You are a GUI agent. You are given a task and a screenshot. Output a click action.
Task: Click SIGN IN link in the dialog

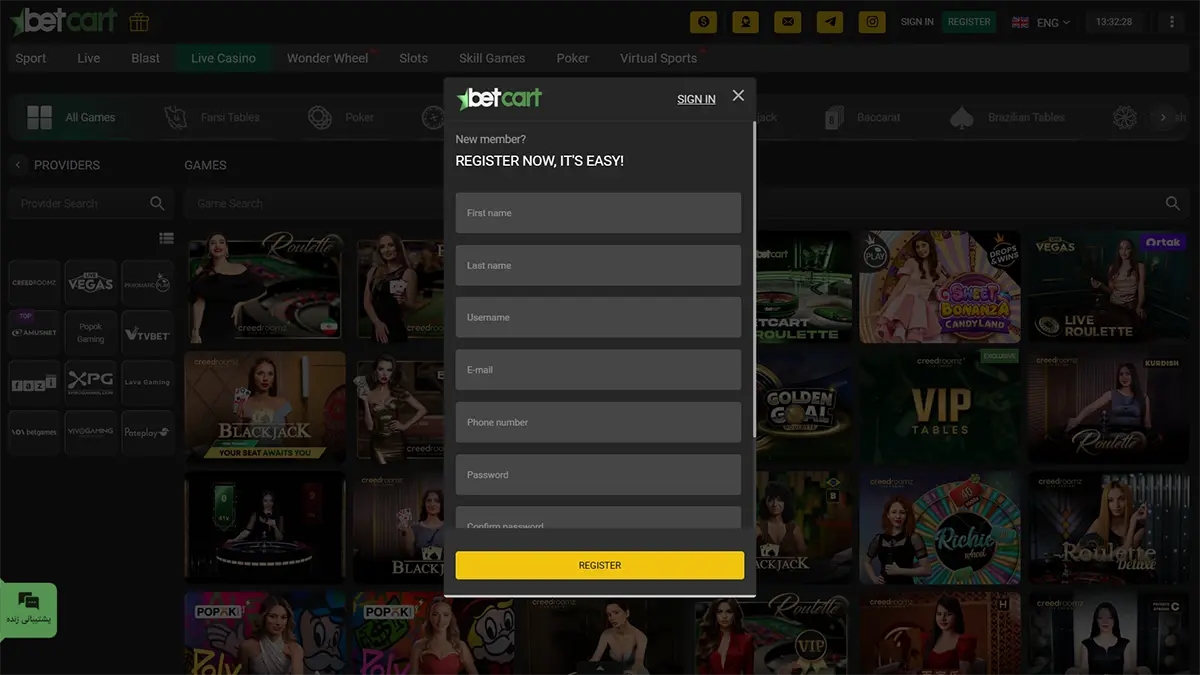click(696, 99)
